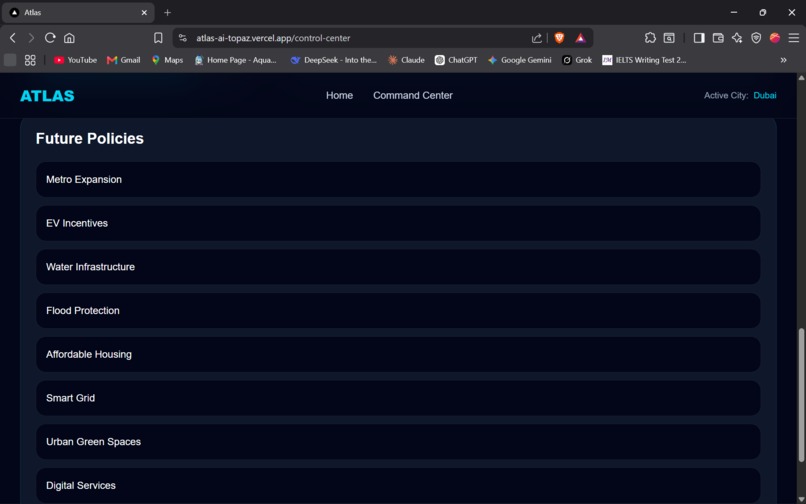Expand the Urban Green Spaces policy
Screen dimensions: 806x504
click(x=398, y=442)
